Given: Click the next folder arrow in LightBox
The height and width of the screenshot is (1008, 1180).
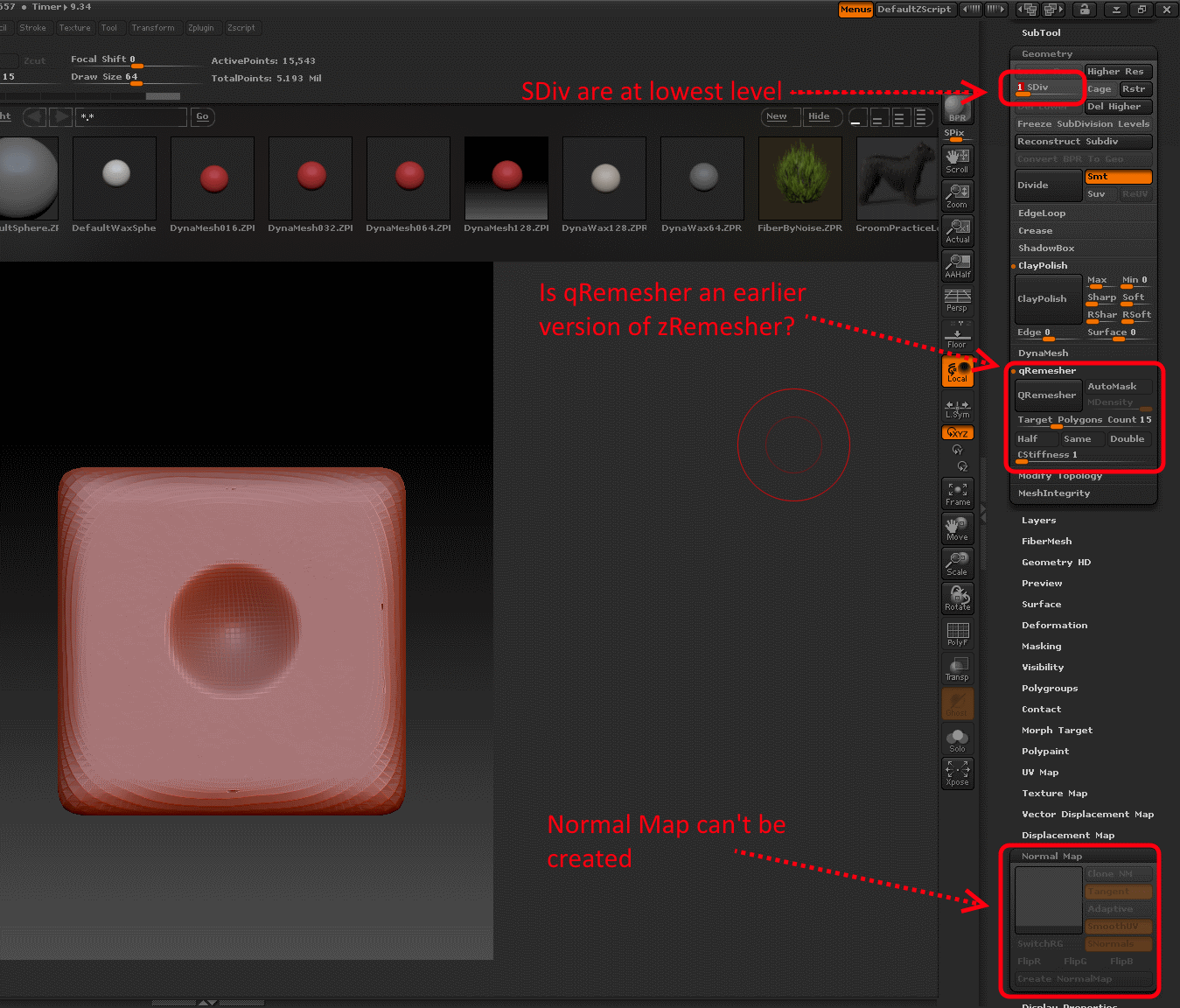Looking at the screenshot, I should 60,116.
